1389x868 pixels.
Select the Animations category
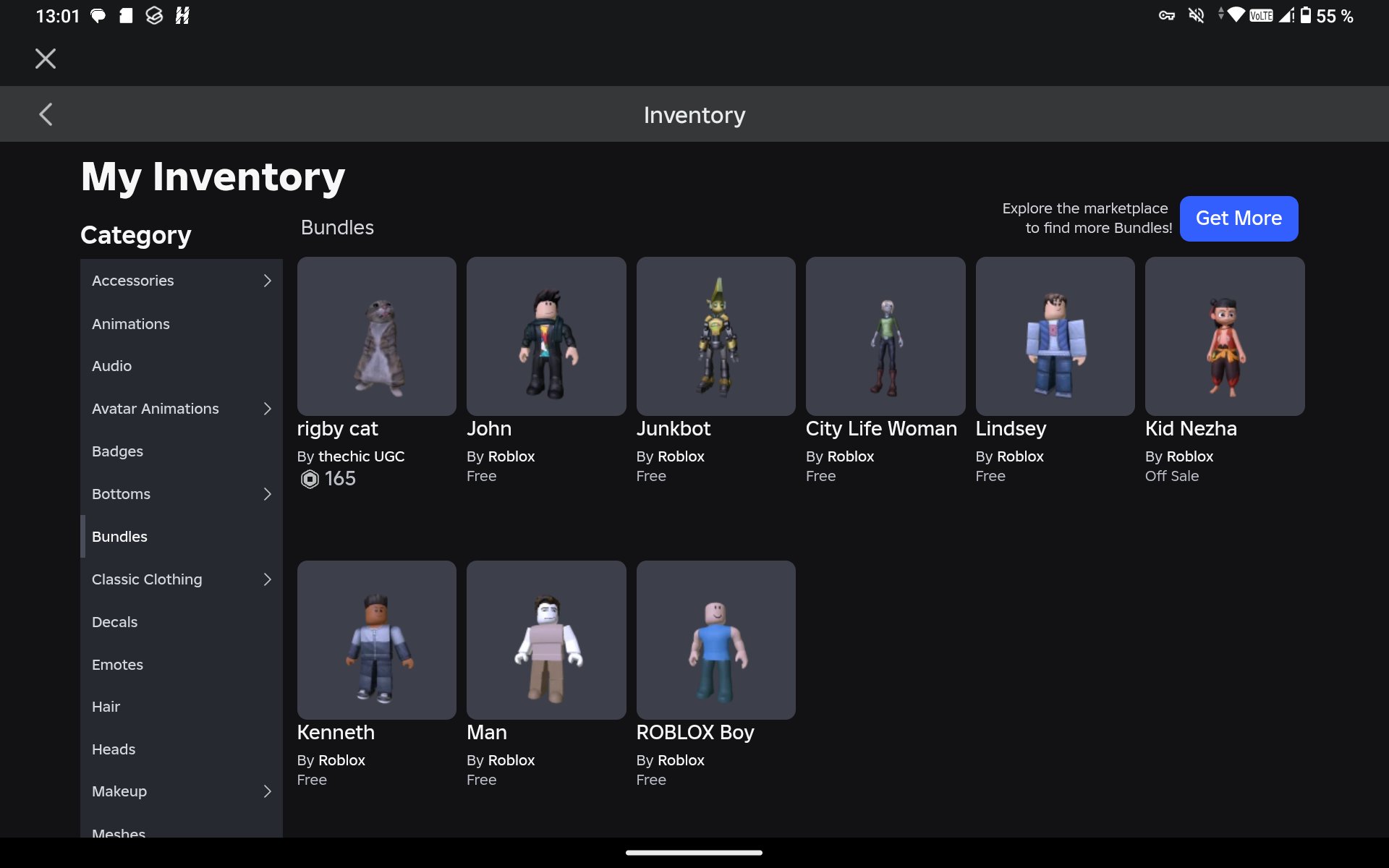[x=182, y=323]
